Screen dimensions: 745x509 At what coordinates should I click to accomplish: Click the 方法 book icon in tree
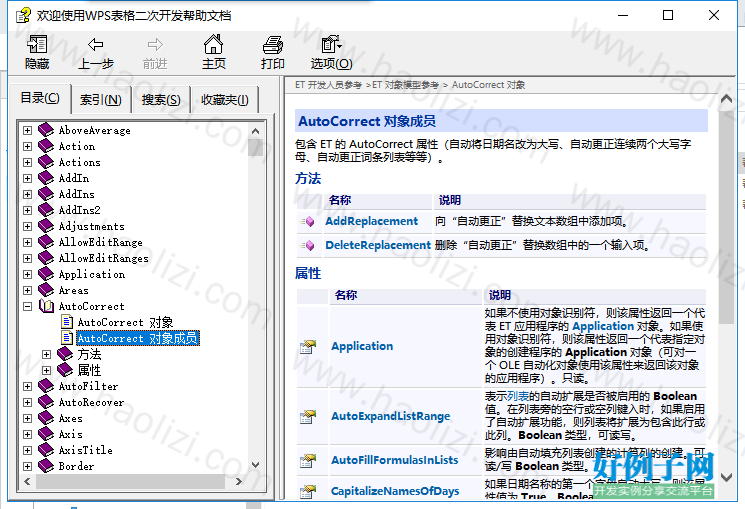(x=65, y=354)
